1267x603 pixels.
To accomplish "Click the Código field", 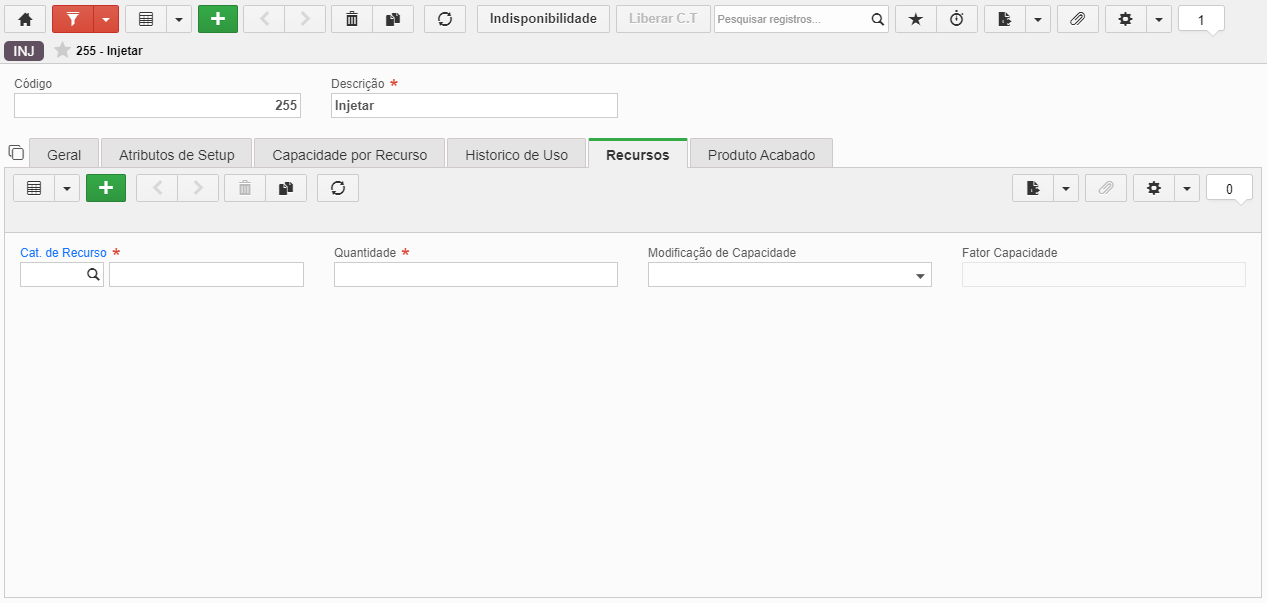I will coord(157,106).
